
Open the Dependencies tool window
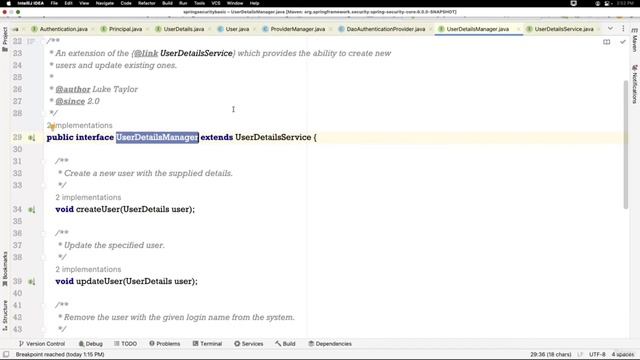pos(330,344)
